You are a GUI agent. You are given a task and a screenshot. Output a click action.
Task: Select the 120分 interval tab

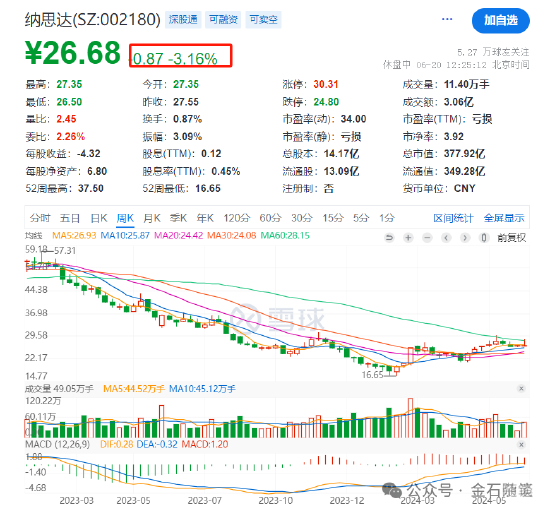[237, 218]
